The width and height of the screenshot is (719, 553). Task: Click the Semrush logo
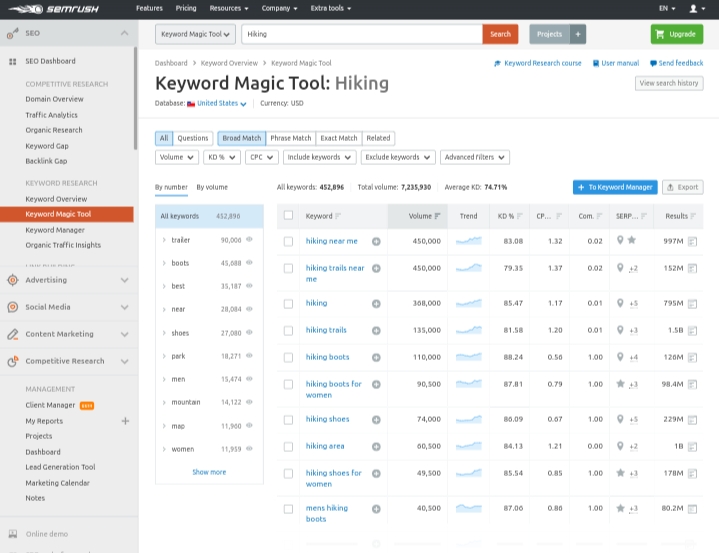[53, 9]
